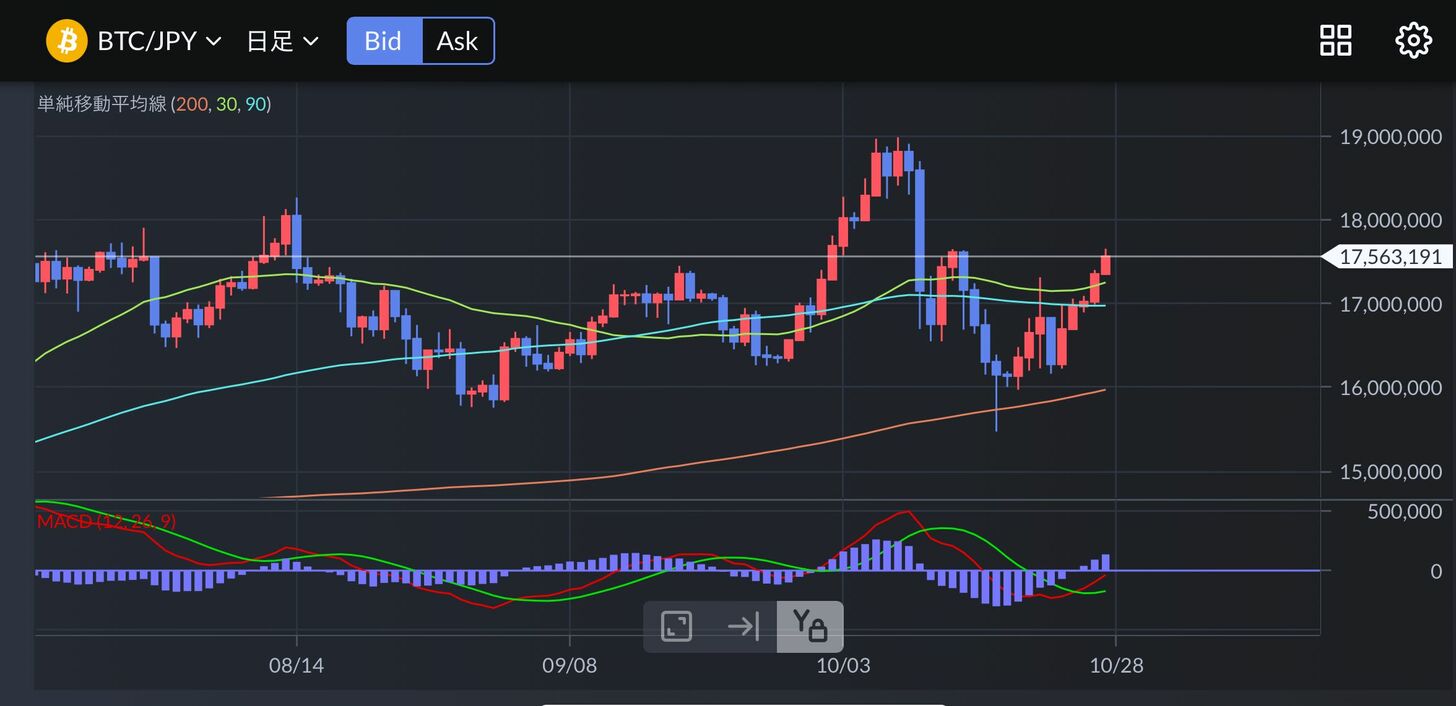Open the four-square grid layout icon
The image size is (1456, 706).
coord(1335,41)
